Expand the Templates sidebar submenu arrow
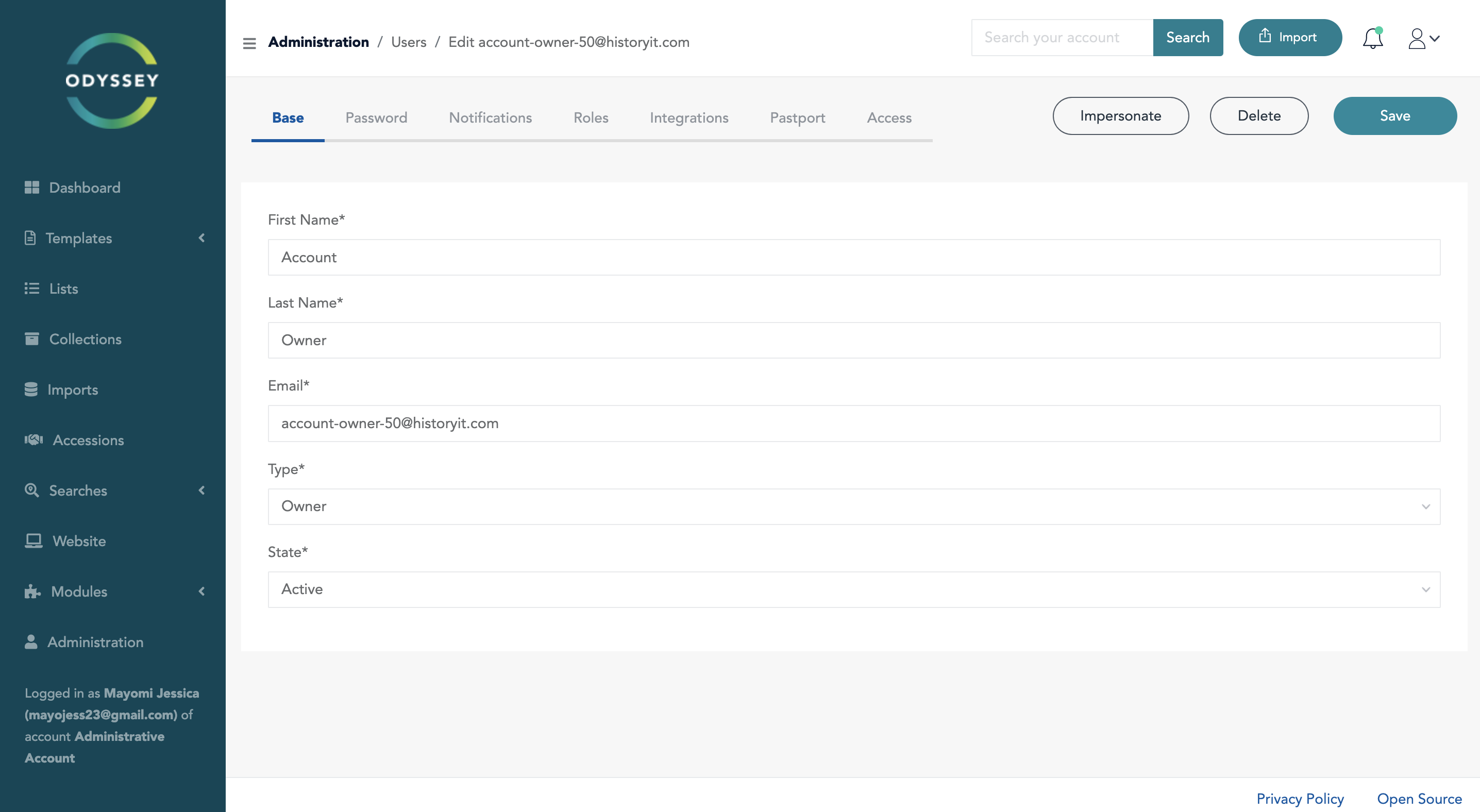 201,238
